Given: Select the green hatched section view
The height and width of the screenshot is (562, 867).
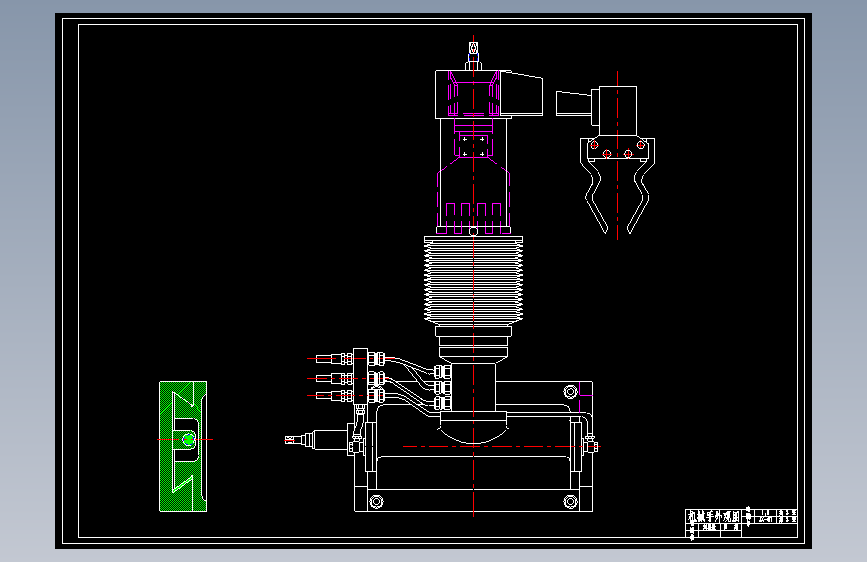Looking at the screenshot, I should click(x=183, y=446).
